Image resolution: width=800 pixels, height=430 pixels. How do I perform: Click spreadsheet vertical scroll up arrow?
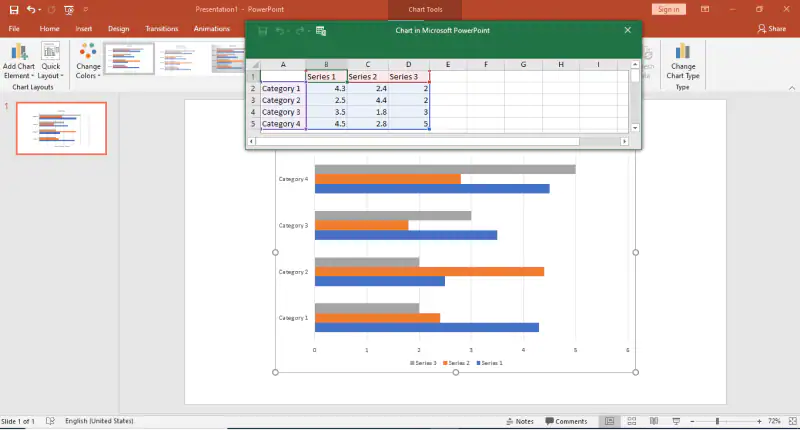(x=635, y=65)
